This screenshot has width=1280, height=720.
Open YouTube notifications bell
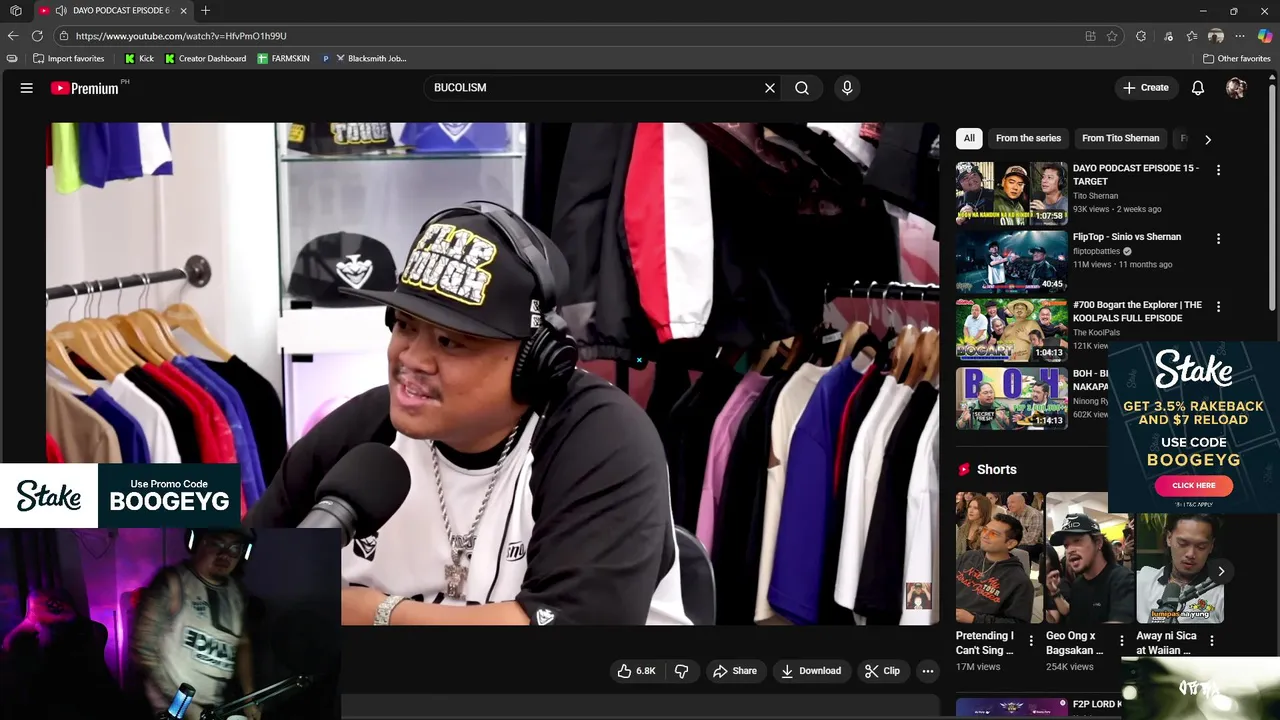click(1198, 88)
